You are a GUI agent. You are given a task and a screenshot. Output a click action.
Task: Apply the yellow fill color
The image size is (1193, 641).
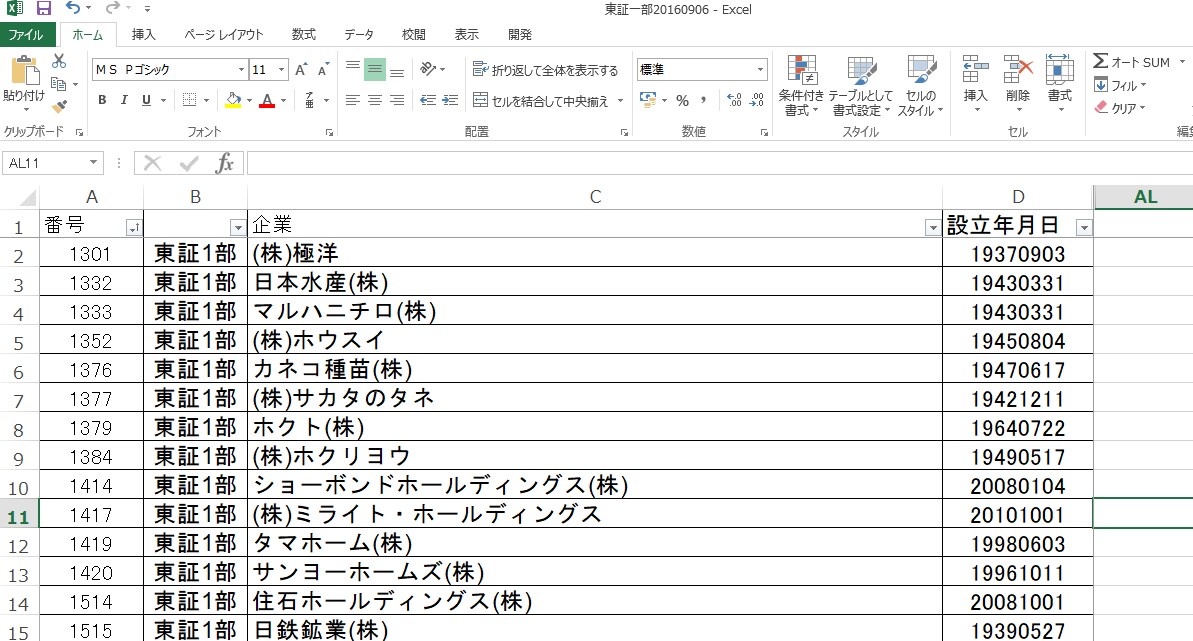click(234, 100)
